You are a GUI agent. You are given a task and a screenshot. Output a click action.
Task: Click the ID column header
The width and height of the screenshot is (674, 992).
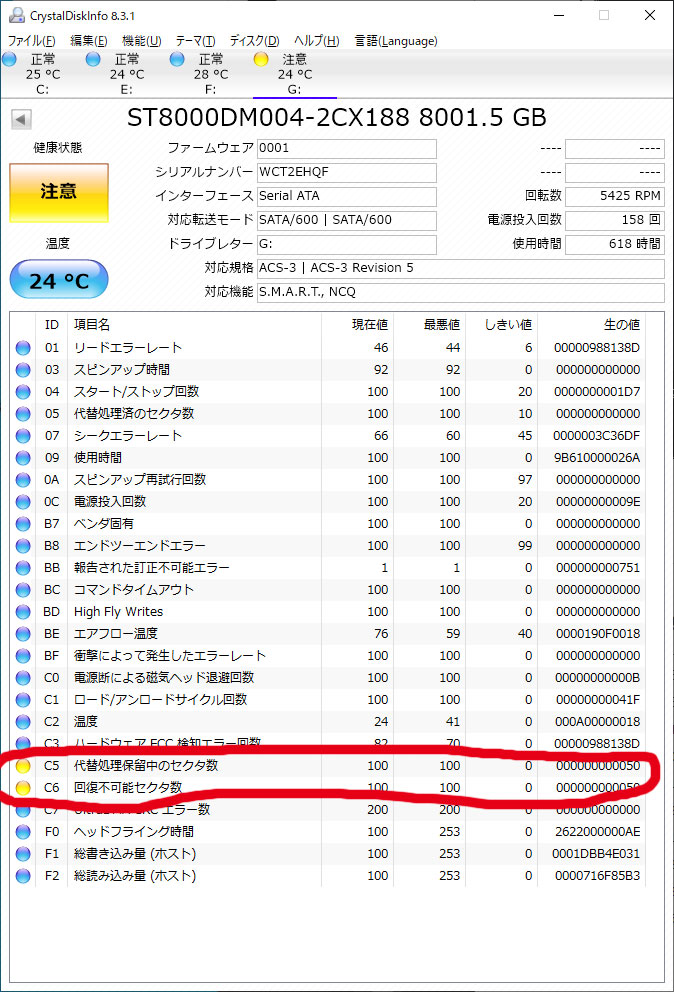click(x=52, y=325)
